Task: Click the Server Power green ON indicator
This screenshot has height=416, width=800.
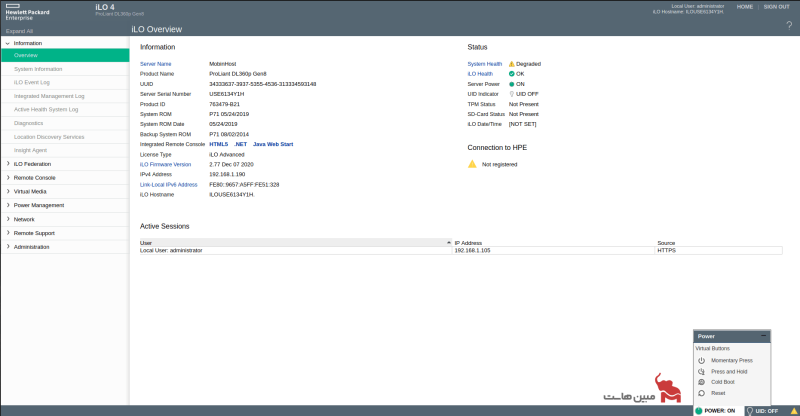Action: tap(512, 84)
